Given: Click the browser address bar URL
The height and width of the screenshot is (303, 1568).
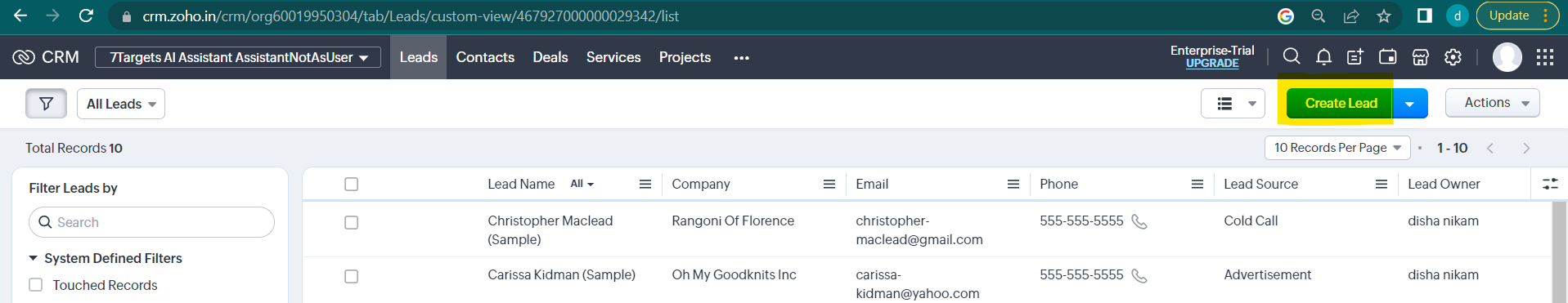Looking at the screenshot, I should [x=411, y=16].
